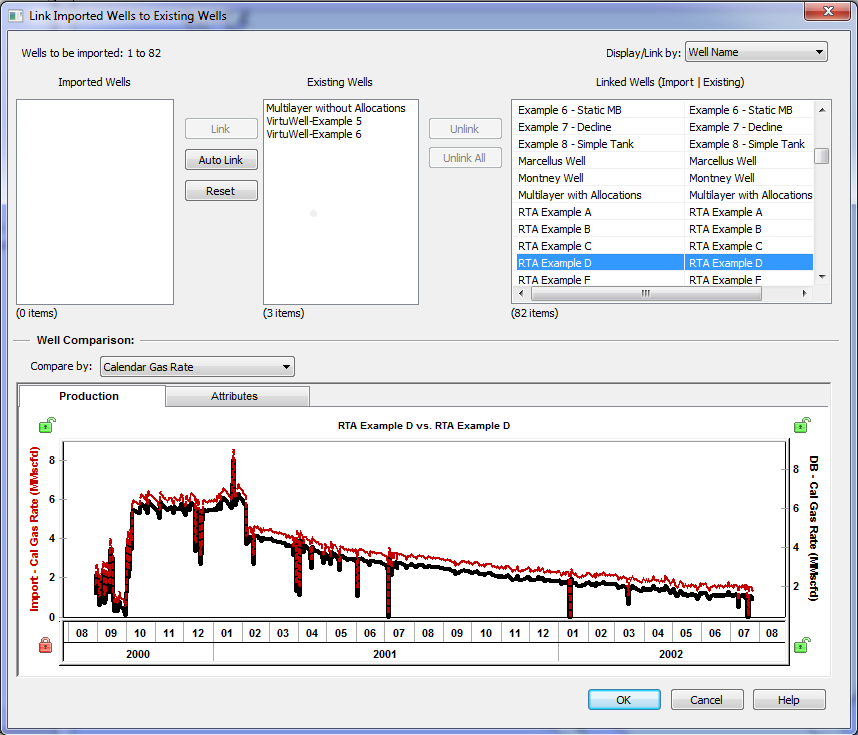Click the Linked Wells vertical scrollbar thumb
Viewport: 858px width, 735px height.
(821, 156)
